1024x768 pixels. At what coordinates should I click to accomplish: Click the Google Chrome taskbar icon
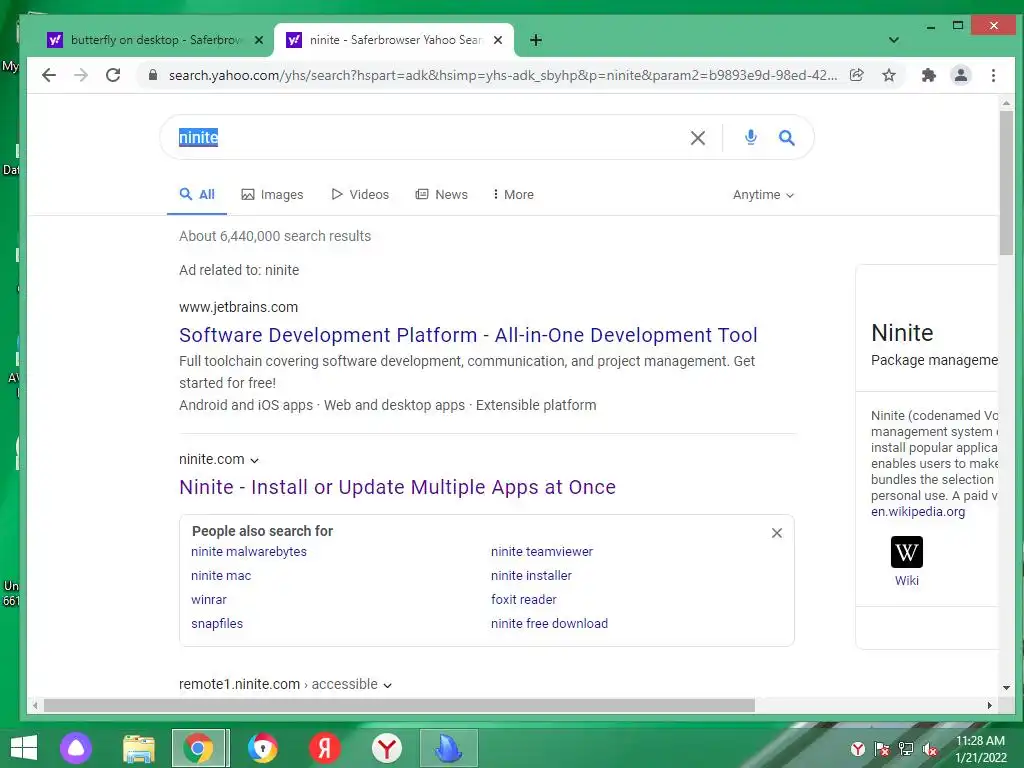199,748
